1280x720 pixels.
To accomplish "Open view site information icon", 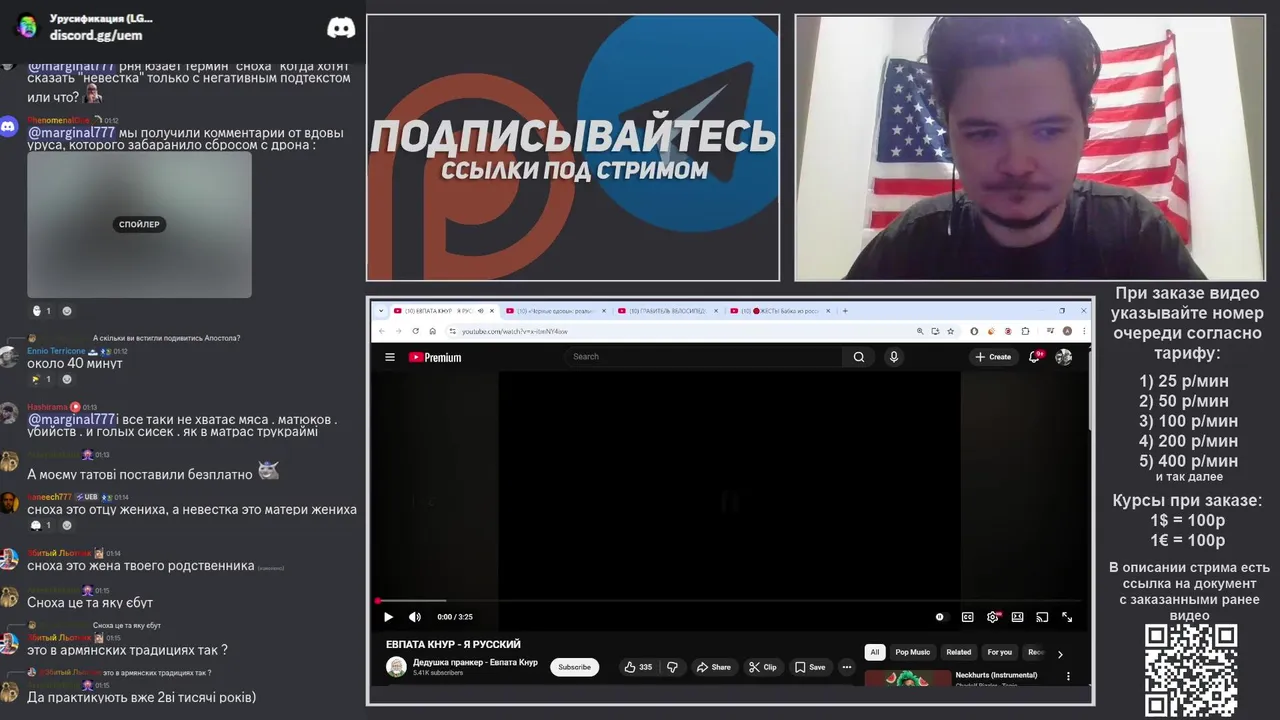I will (452, 331).
